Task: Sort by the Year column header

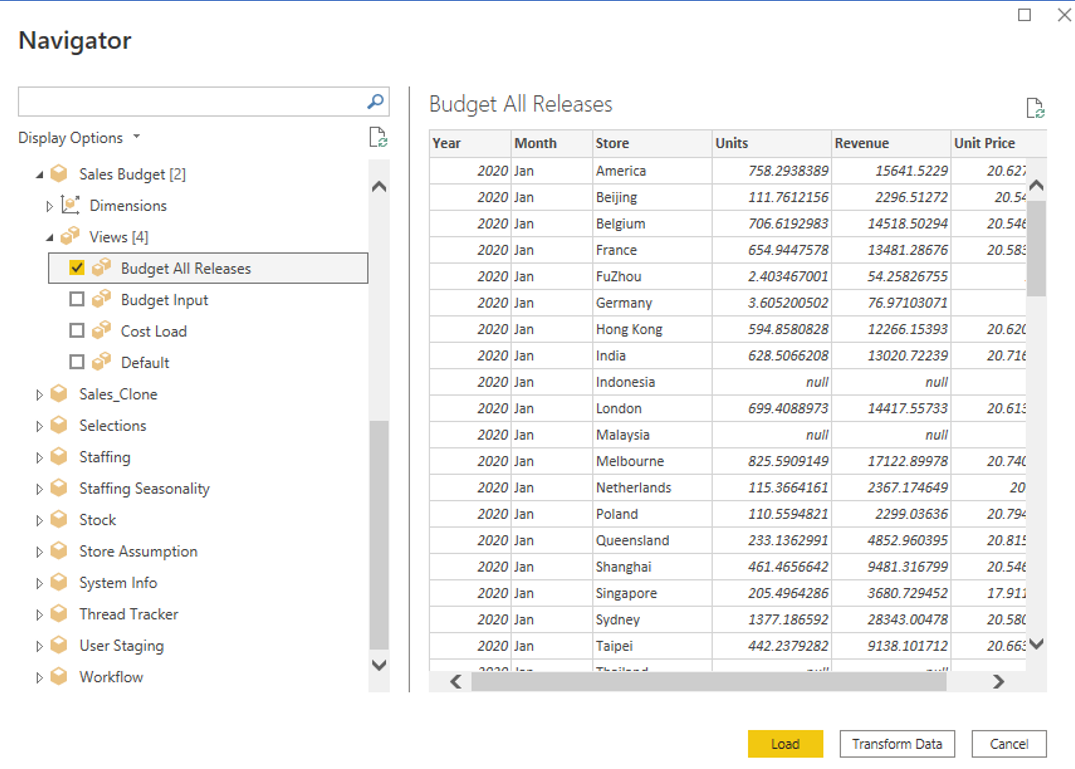Action: (470, 143)
